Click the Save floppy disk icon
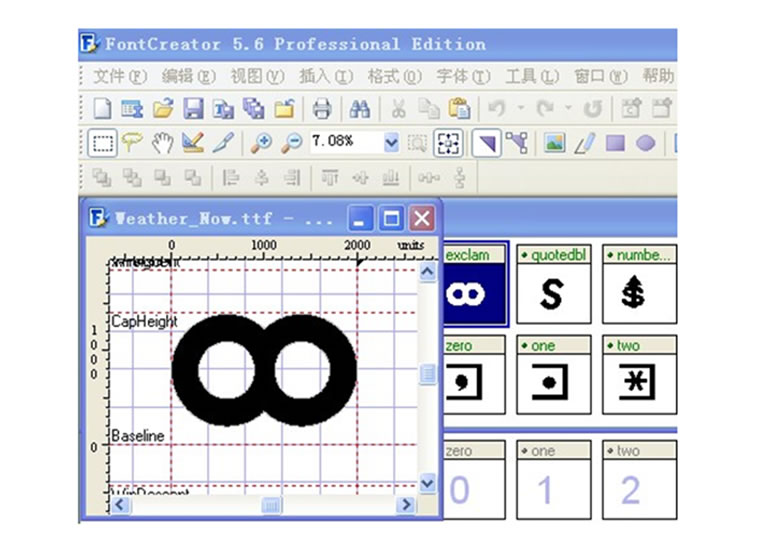Image resolution: width=763 pixels, height=541 pixels. 193,108
